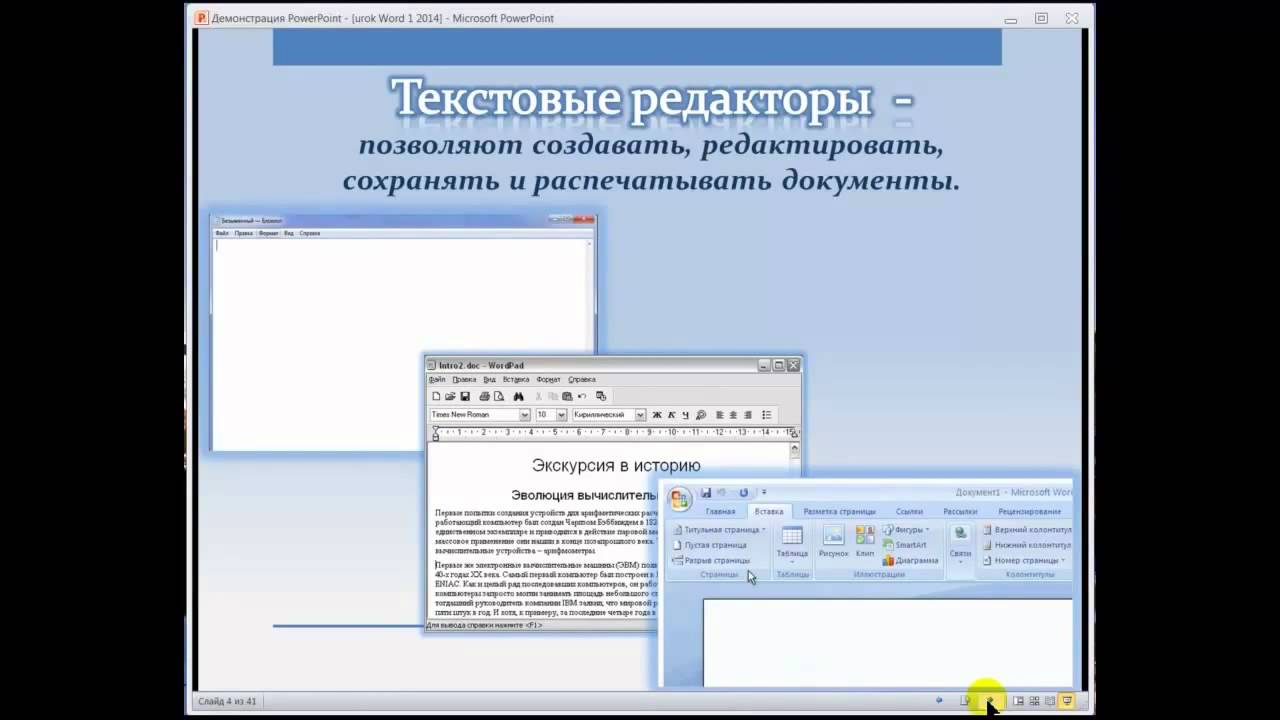Open the Кириллический script dropdown
Viewport: 1280px width, 720px height.
(x=640, y=415)
